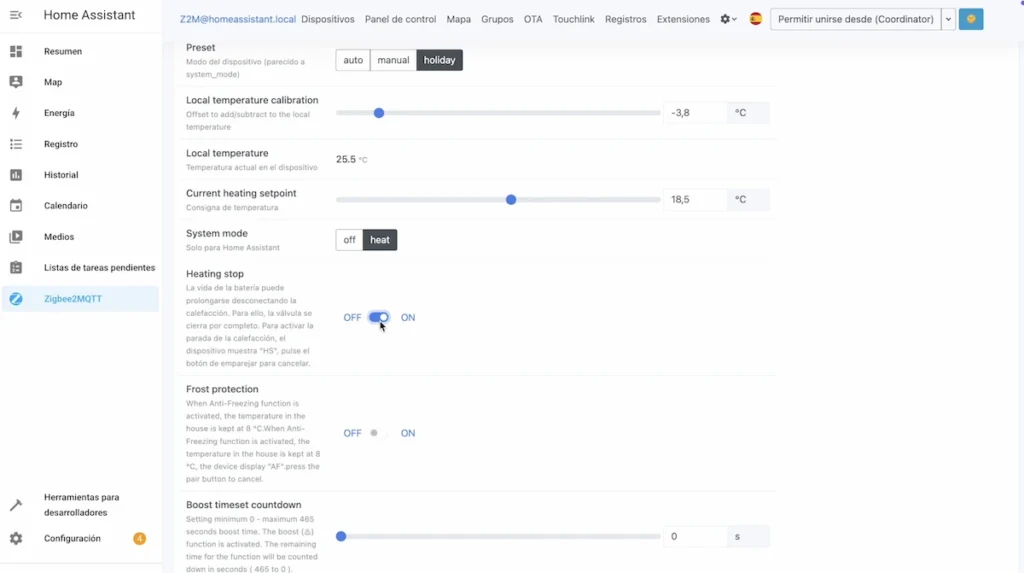Open the developer tools hammer icon
Image resolution: width=1024 pixels, height=573 pixels.
tap(16, 505)
